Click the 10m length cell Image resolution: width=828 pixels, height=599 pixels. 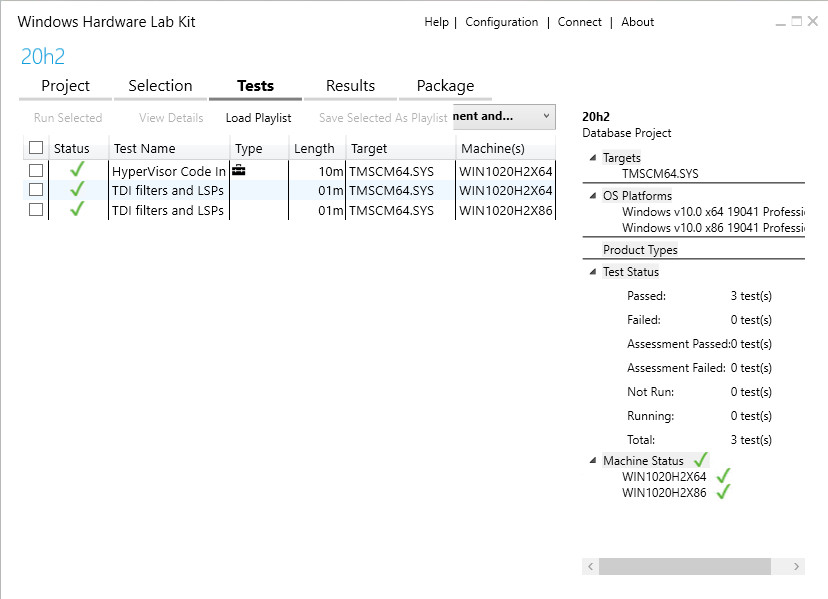click(x=331, y=171)
